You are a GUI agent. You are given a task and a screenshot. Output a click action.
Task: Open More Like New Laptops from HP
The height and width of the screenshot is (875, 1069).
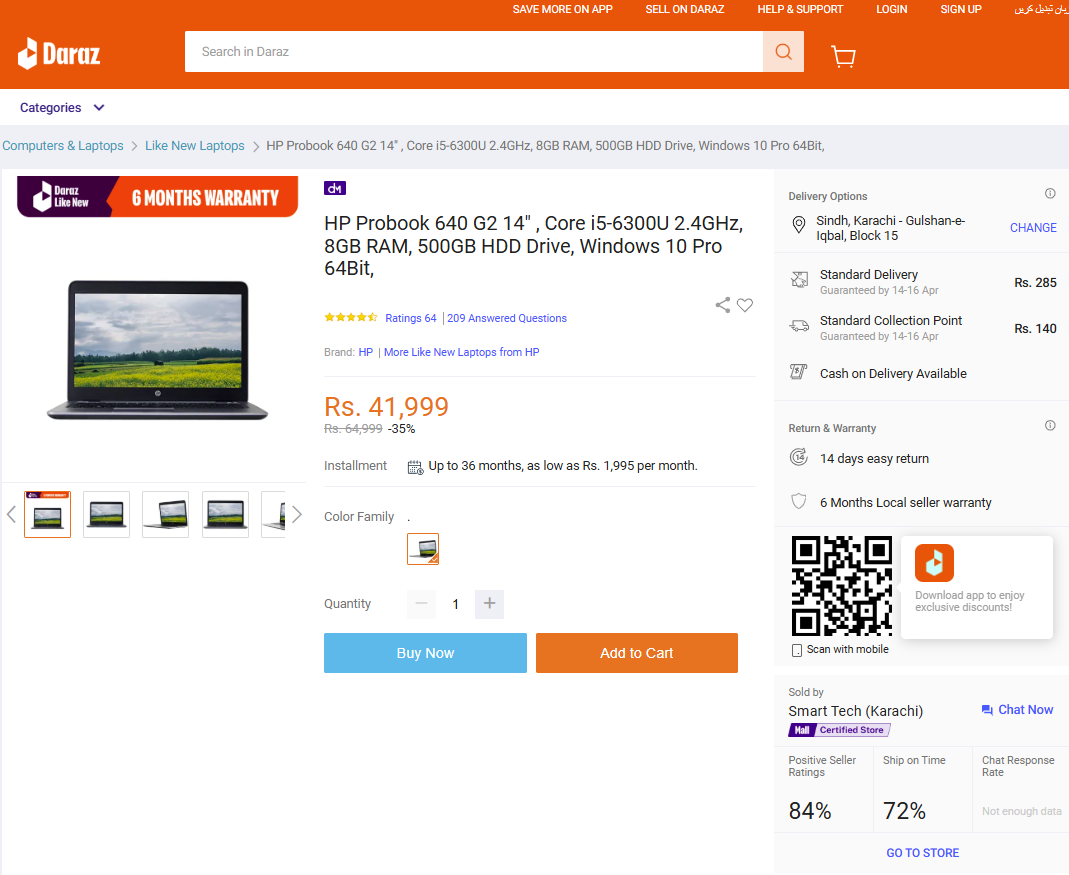point(462,352)
